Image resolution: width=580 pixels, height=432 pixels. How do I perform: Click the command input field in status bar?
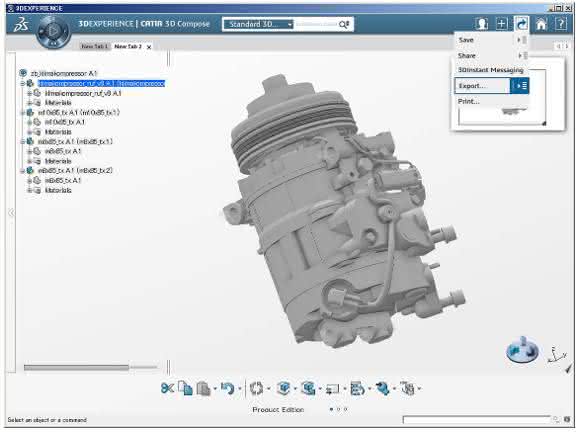click(x=476, y=419)
